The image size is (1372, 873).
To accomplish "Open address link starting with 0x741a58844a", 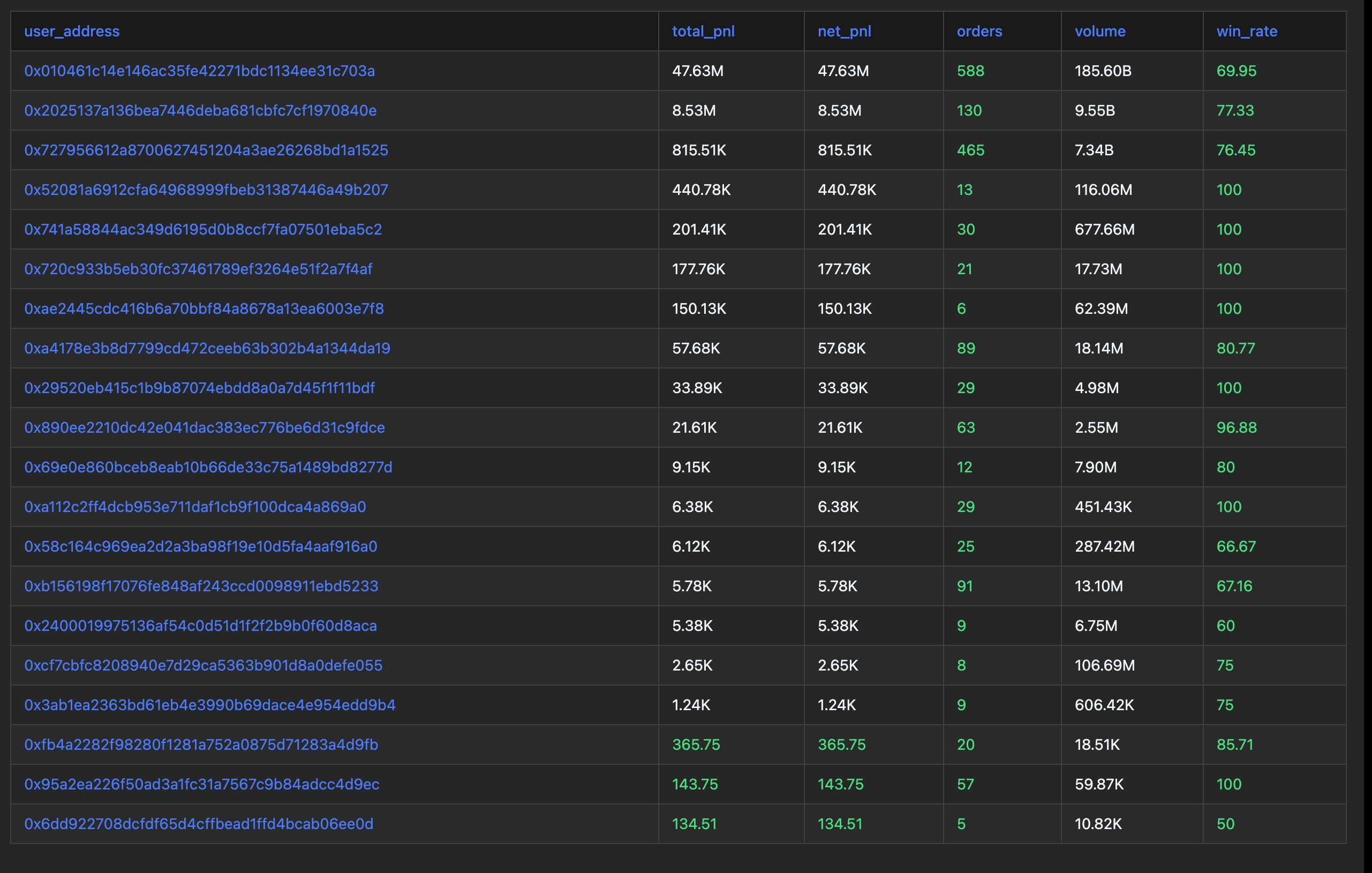I will click(203, 229).
